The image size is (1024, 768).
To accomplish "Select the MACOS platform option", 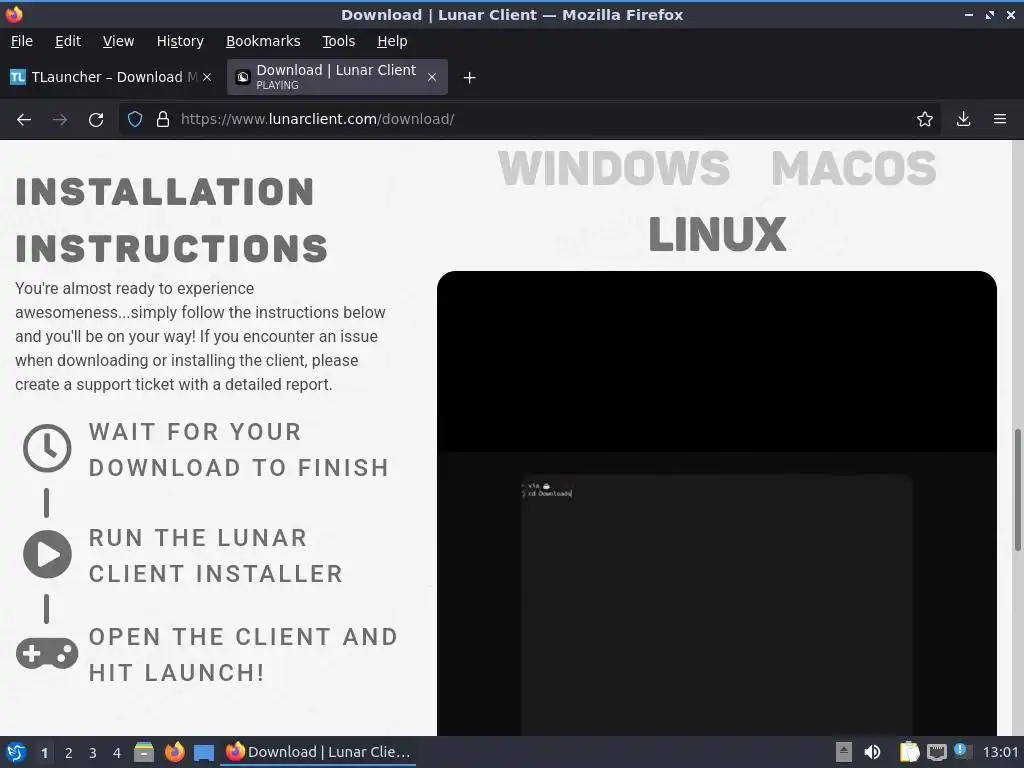I will (854, 168).
